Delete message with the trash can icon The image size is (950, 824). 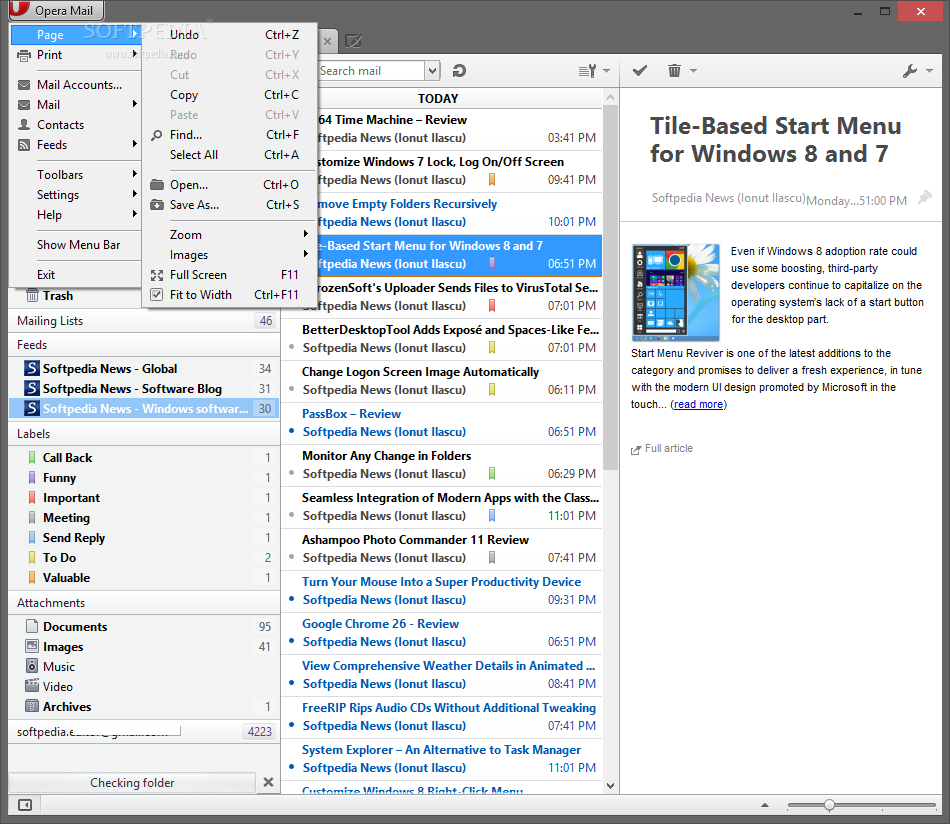(x=674, y=71)
